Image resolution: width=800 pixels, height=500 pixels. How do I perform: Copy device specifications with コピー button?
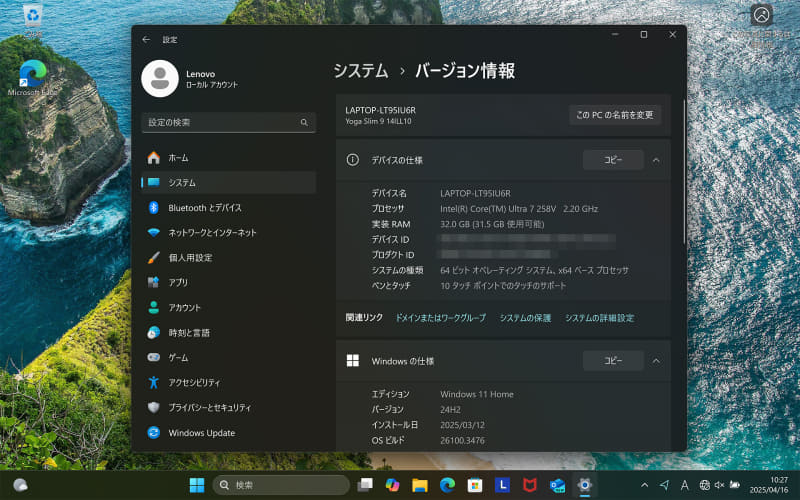613,160
